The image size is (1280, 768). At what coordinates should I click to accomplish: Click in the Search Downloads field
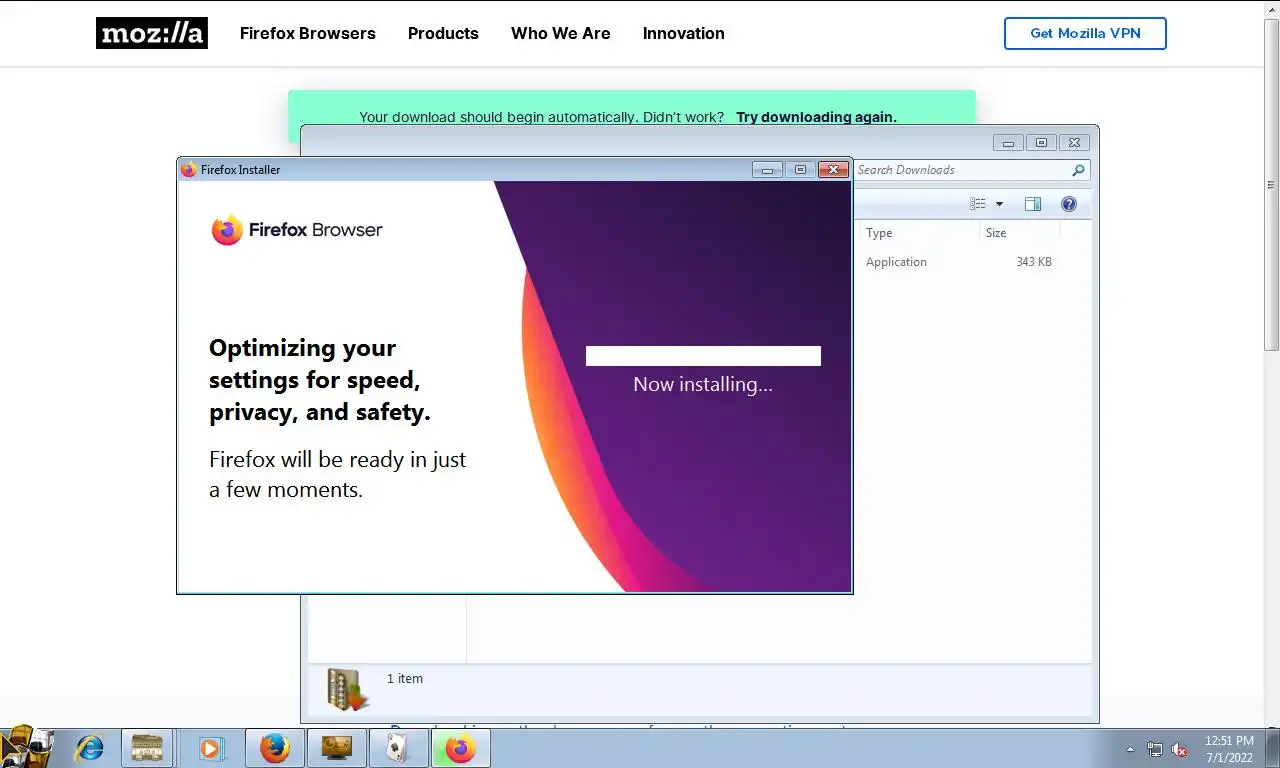[962, 170]
